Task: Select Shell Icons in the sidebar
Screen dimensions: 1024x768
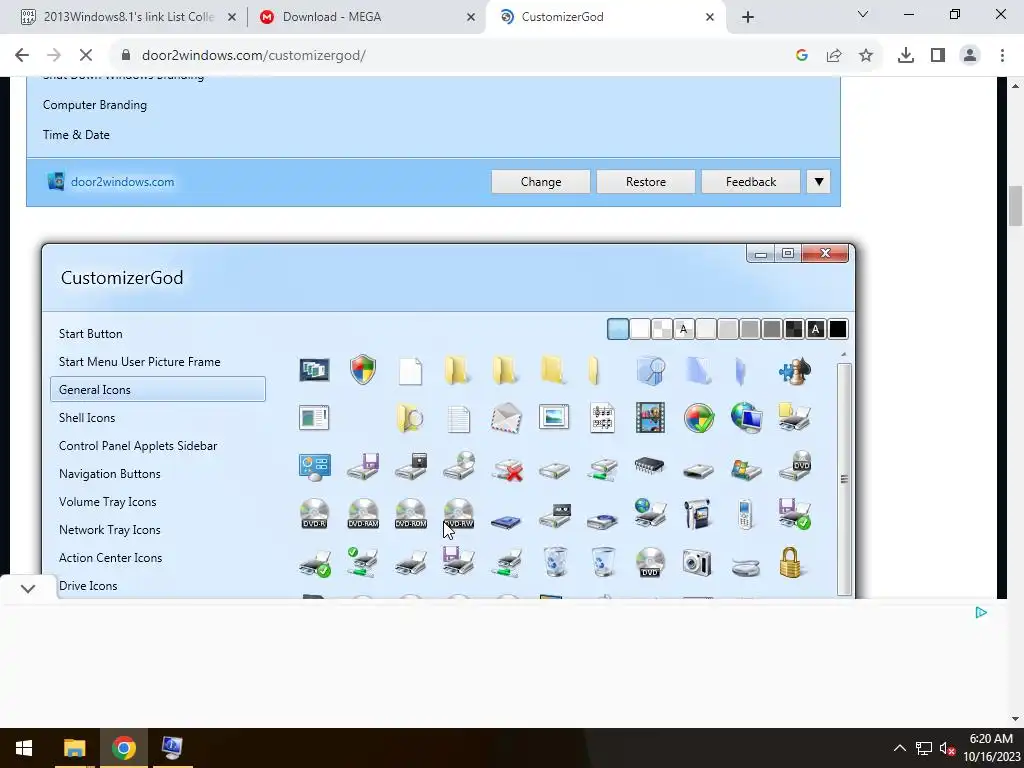Action: coord(87,417)
